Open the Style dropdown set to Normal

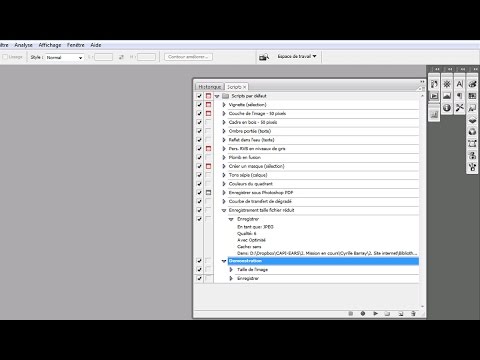point(64,57)
